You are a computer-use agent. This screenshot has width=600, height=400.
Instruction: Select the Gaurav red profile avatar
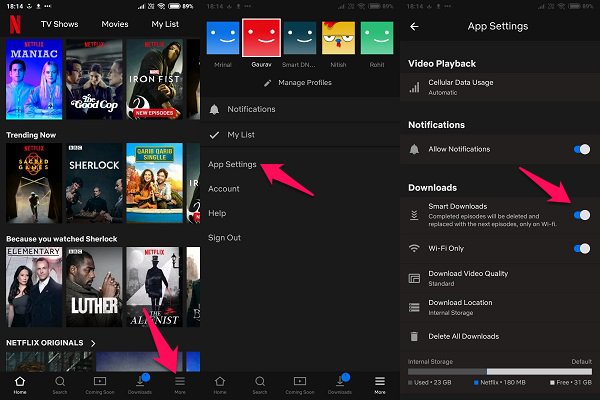(x=261, y=38)
